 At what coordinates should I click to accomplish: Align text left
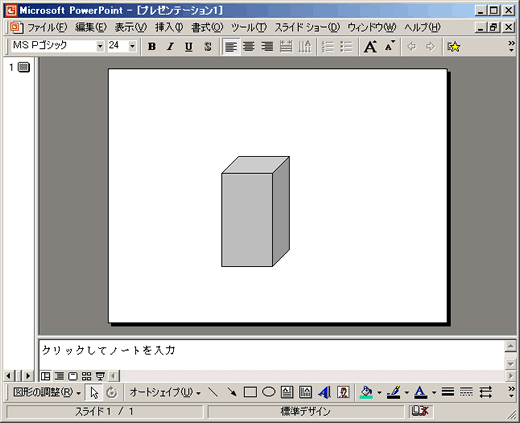tap(231, 47)
